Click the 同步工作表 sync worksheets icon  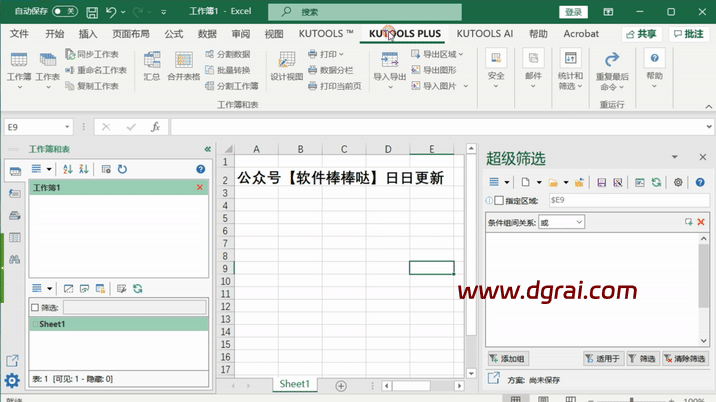point(96,54)
